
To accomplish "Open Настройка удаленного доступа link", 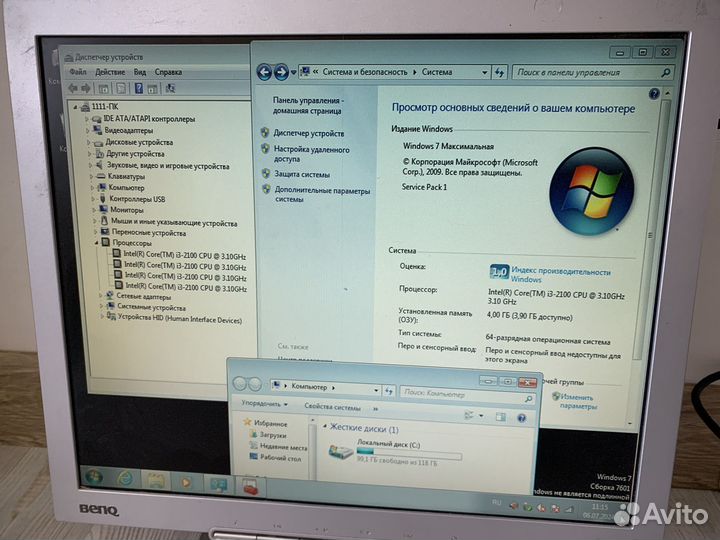I will point(311,154).
